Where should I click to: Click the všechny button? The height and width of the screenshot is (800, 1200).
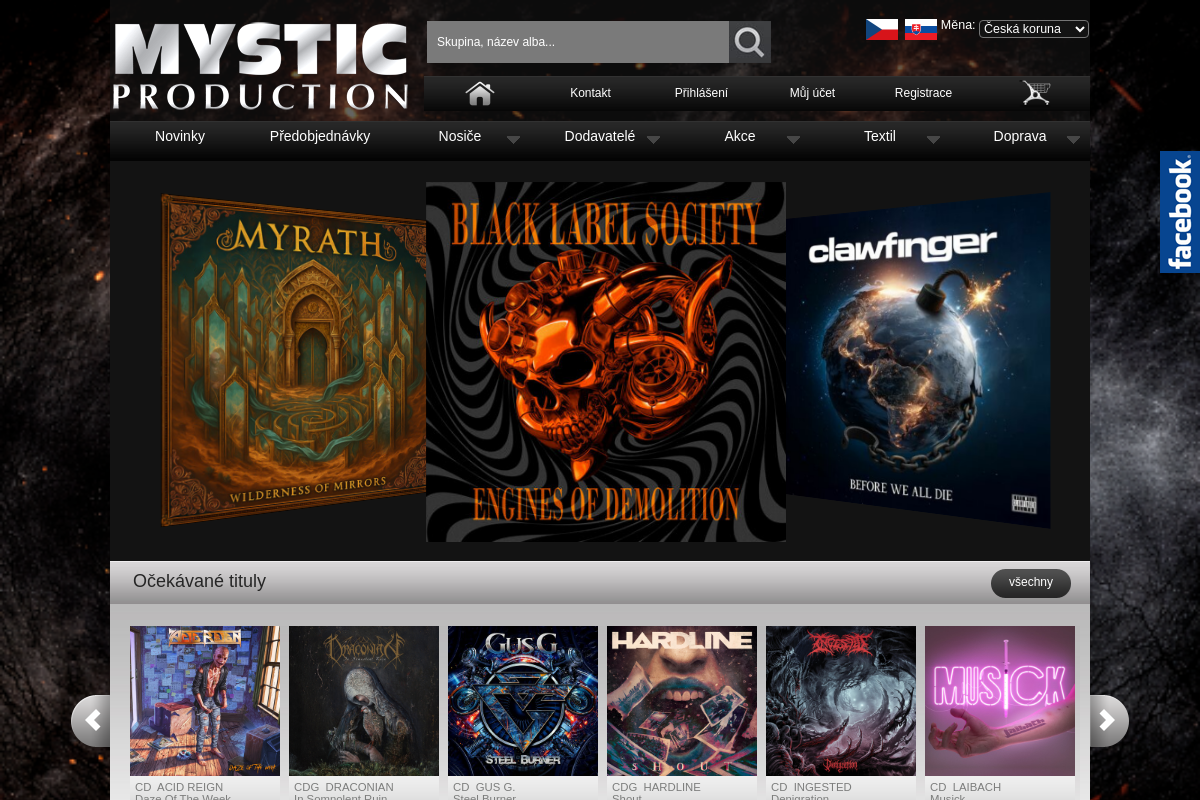[x=1030, y=582]
